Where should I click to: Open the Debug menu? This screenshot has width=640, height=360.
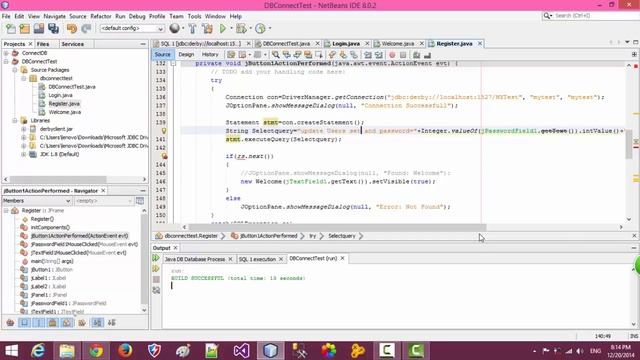point(137,16)
